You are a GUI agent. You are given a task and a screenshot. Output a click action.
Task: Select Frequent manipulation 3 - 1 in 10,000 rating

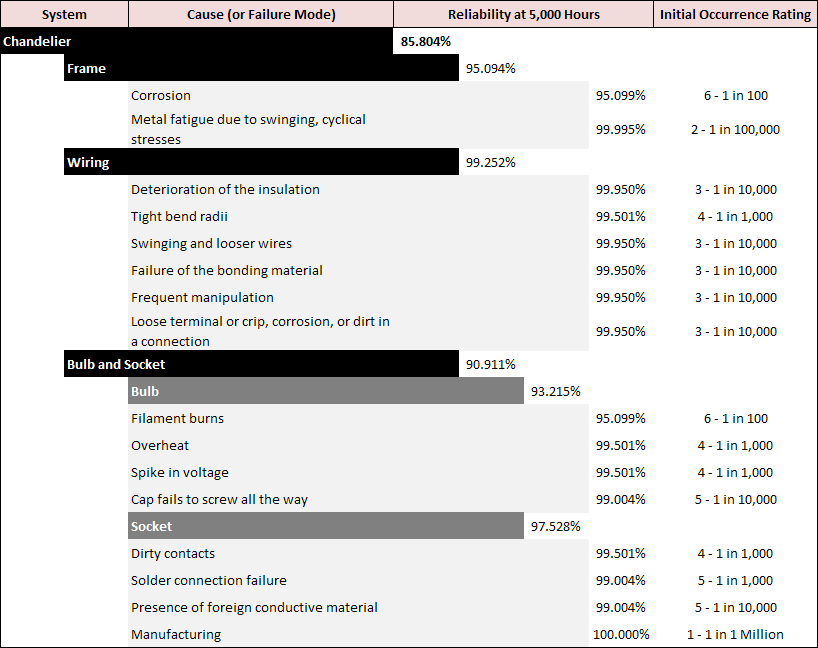point(736,297)
